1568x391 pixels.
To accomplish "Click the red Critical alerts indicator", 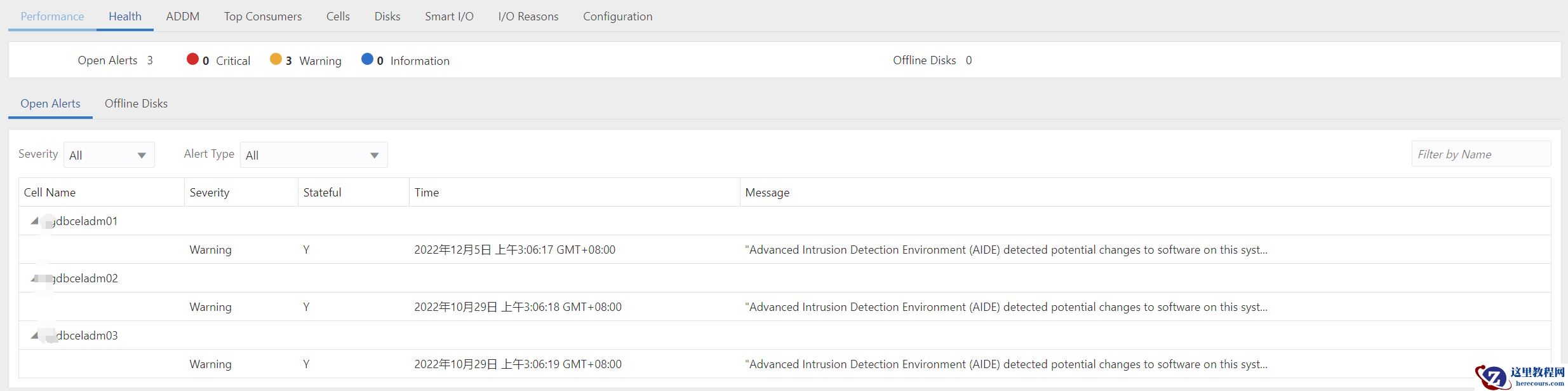I will click(192, 60).
